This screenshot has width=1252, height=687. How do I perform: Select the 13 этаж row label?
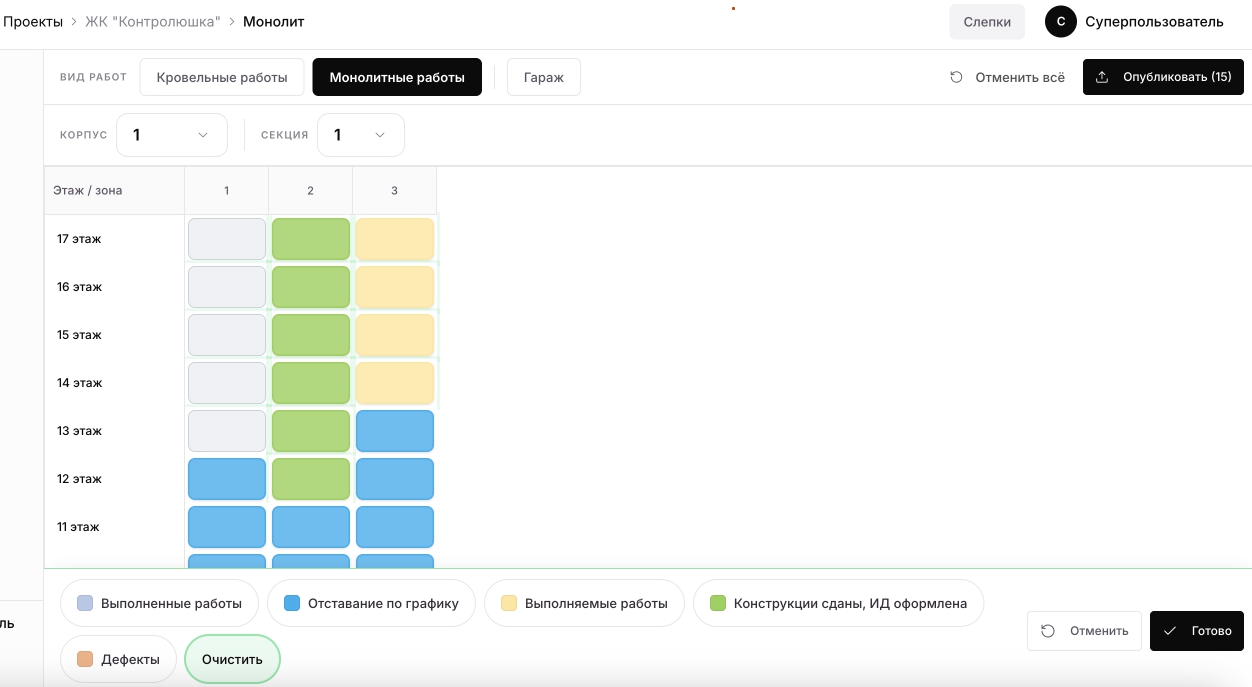79,431
